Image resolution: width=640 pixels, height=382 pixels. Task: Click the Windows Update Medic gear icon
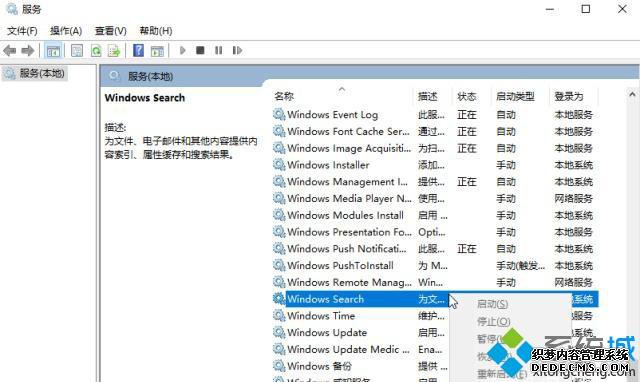click(x=279, y=349)
